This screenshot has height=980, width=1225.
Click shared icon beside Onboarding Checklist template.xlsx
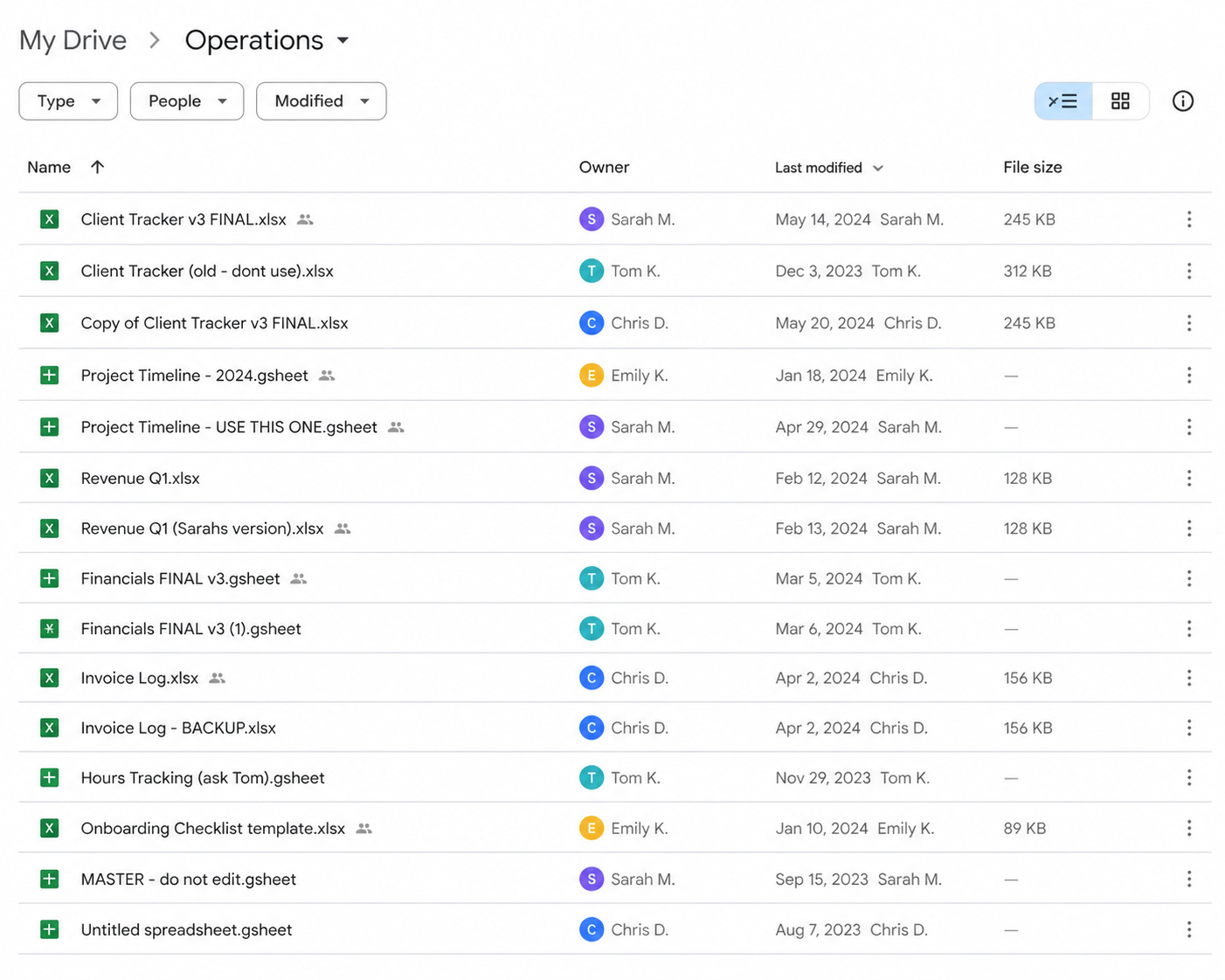(364, 828)
